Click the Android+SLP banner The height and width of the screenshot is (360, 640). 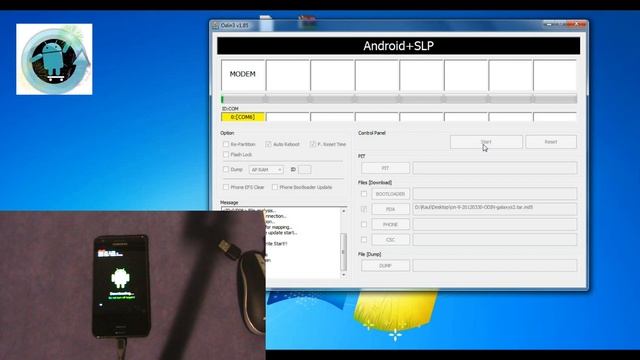coord(398,46)
